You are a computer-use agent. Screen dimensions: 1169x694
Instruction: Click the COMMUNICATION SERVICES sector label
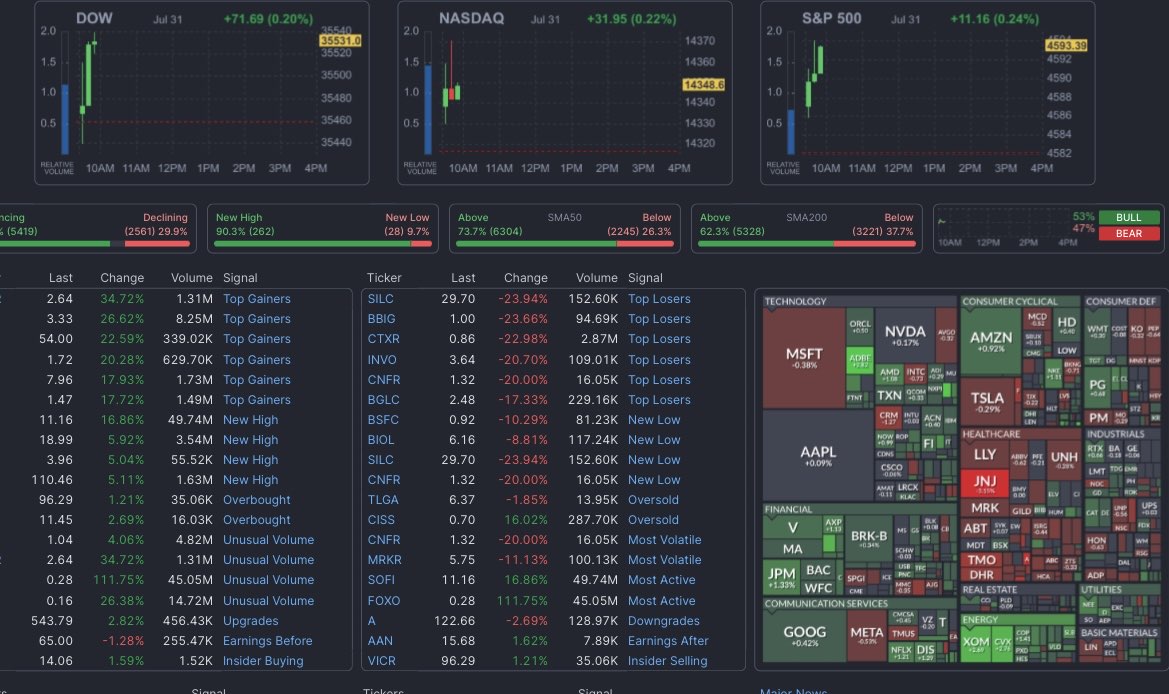[826, 604]
